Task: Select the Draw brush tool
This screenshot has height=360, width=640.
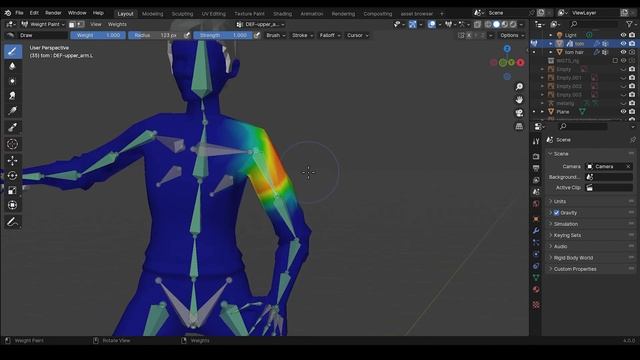Action: tap(12, 51)
